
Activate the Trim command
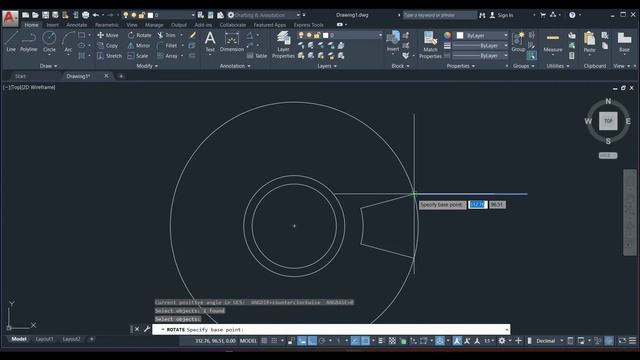(x=167, y=35)
